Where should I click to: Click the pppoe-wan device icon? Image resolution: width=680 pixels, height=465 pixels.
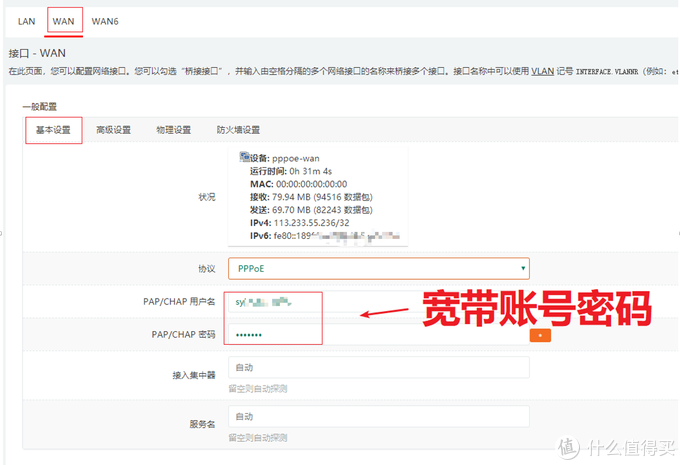coord(244,157)
